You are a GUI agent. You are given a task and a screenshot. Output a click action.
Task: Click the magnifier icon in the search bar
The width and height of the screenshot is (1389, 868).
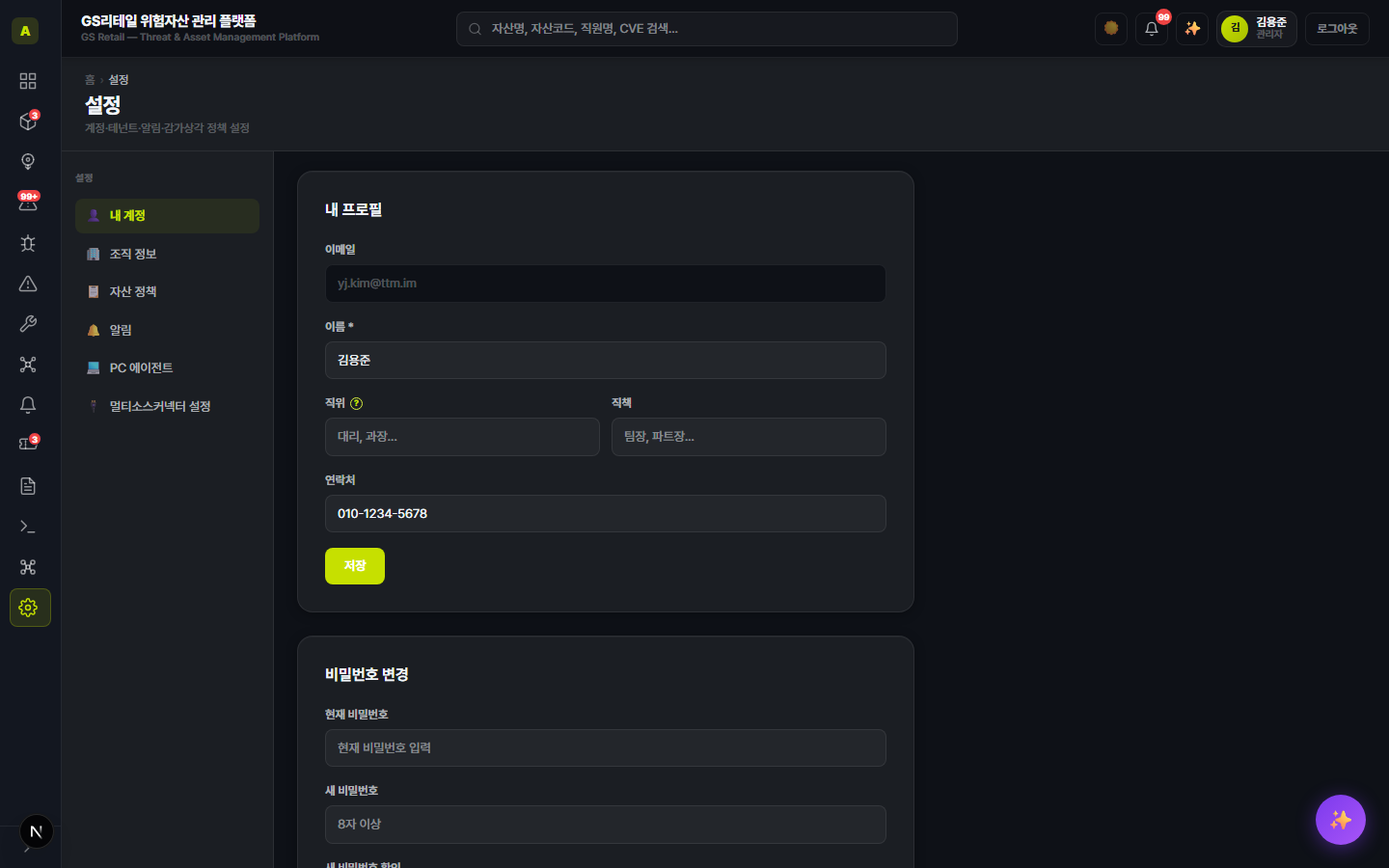point(475,29)
